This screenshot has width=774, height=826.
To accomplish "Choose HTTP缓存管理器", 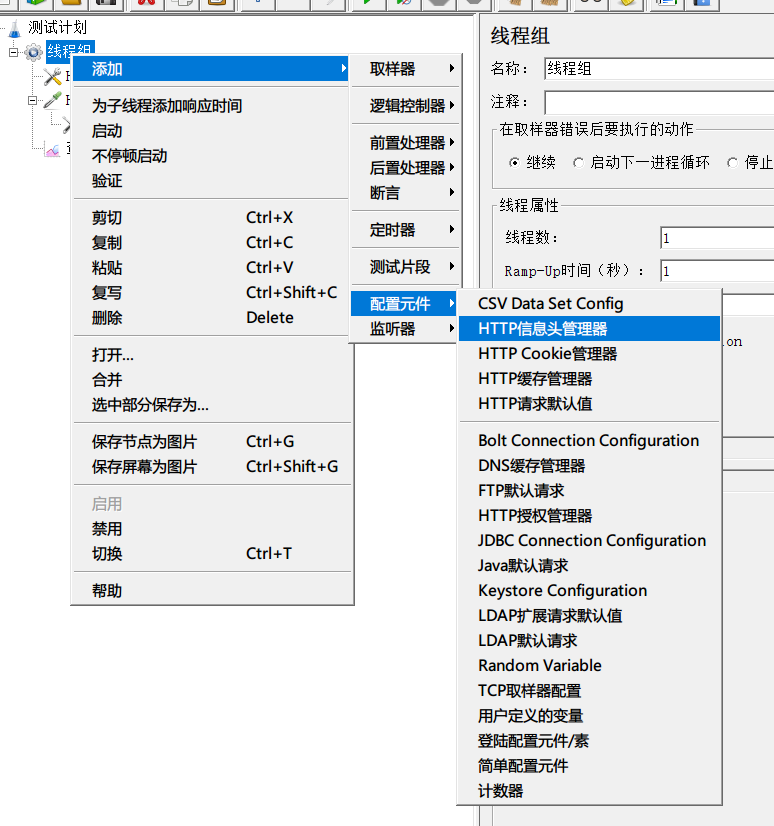I will (x=589, y=379).
